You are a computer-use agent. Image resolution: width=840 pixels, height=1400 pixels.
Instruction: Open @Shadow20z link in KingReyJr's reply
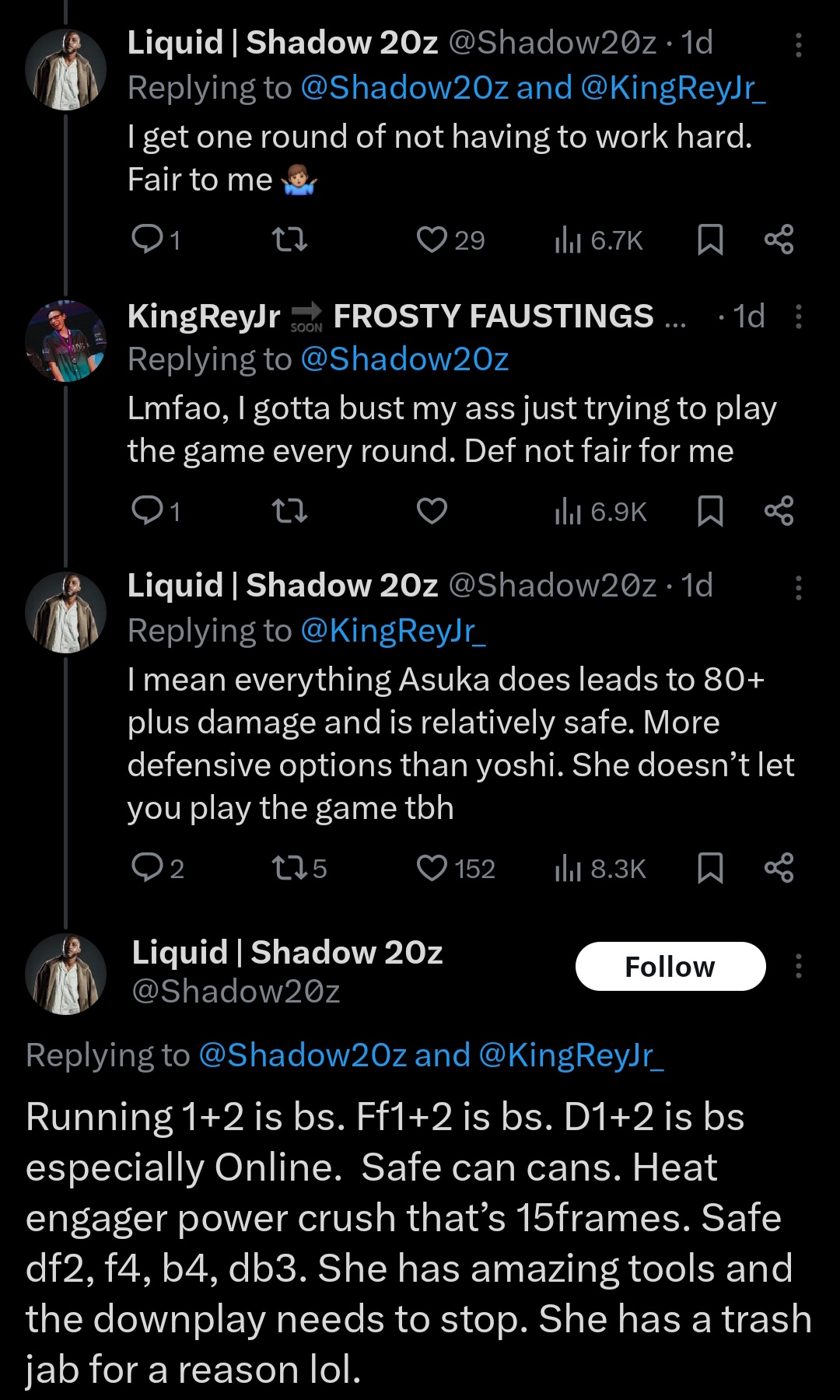pyautogui.click(x=404, y=359)
